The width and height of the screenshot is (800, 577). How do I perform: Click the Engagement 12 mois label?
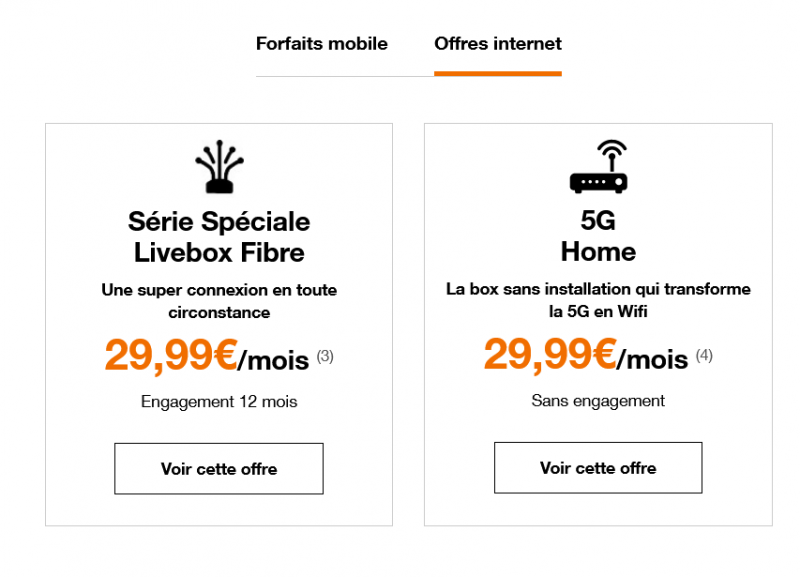[x=219, y=402]
